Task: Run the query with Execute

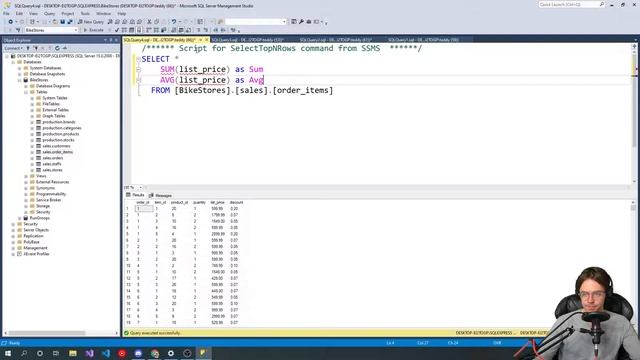Action: click(x=93, y=30)
